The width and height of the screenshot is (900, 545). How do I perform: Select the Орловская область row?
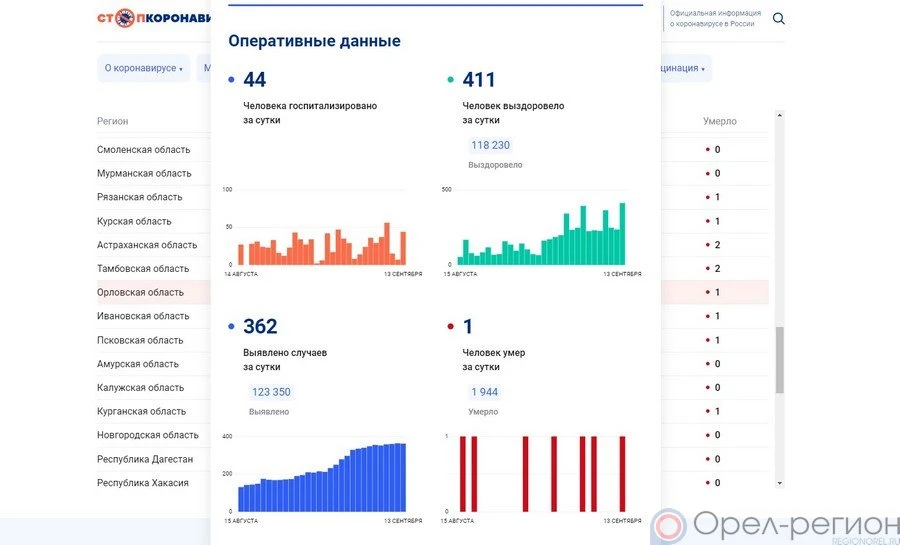(x=140, y=293)
